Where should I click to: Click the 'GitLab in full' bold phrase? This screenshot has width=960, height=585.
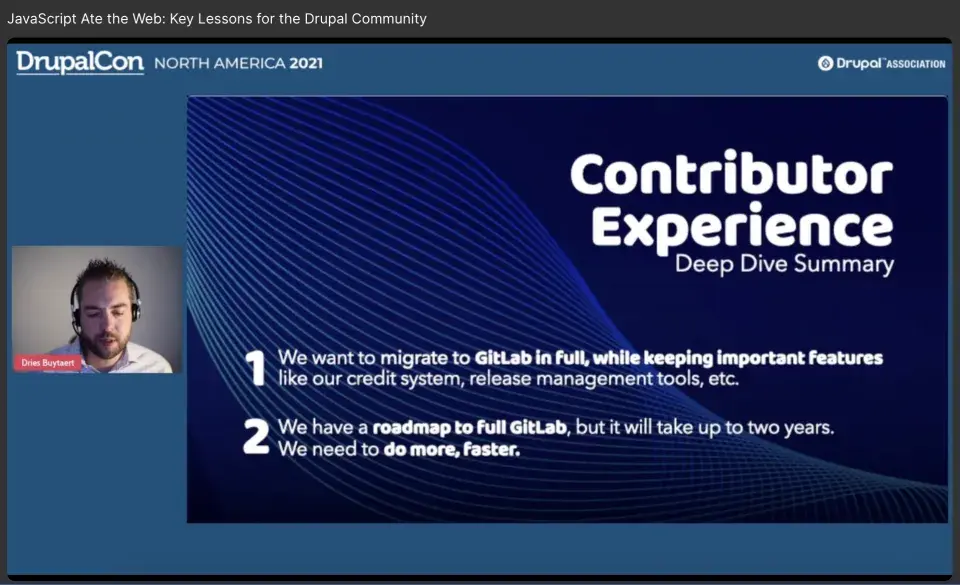(531, 357)
